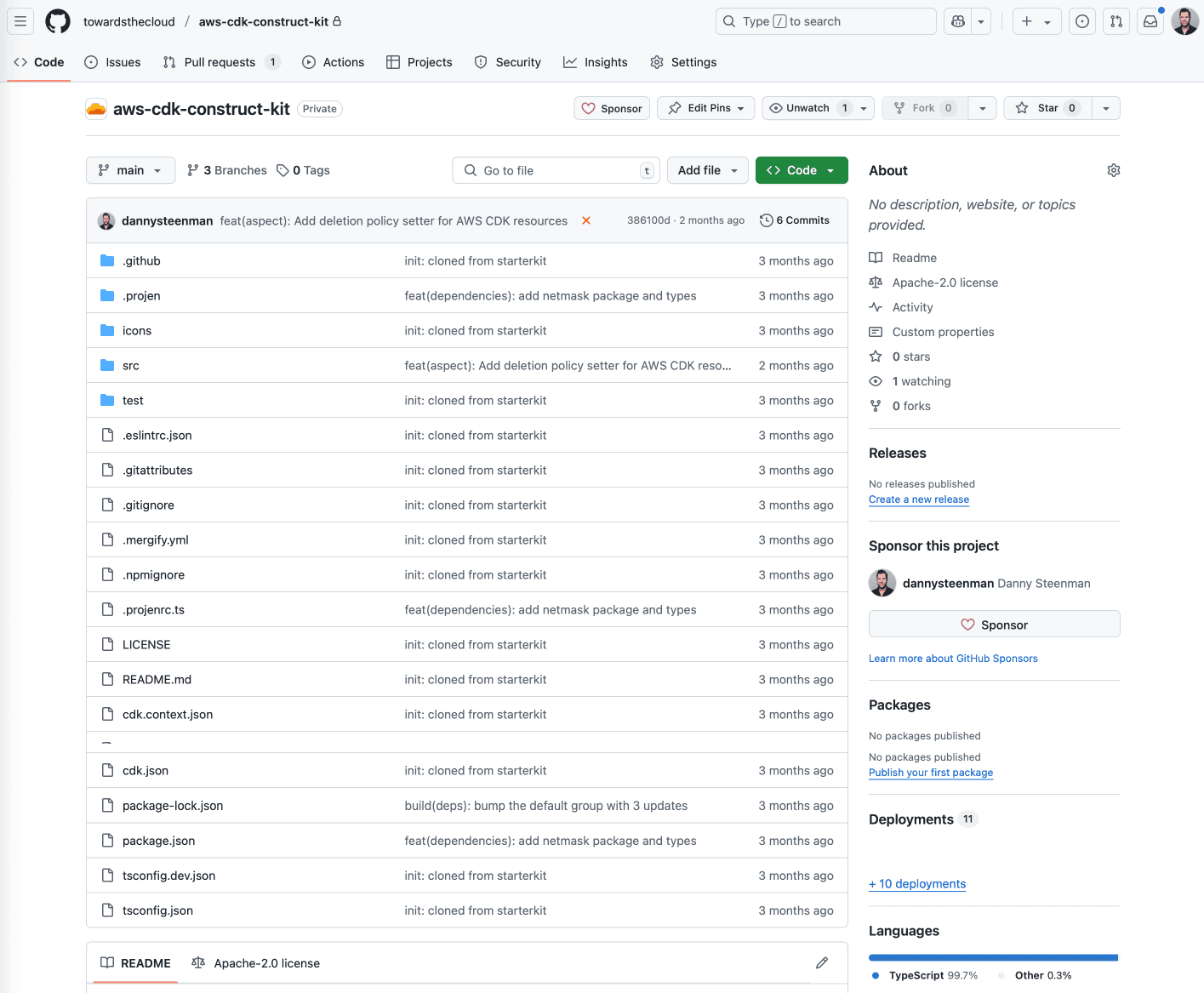This screenshot has width=1204, height=993.
Task: Edit README with the pencil icon
Action: [822, 963]
